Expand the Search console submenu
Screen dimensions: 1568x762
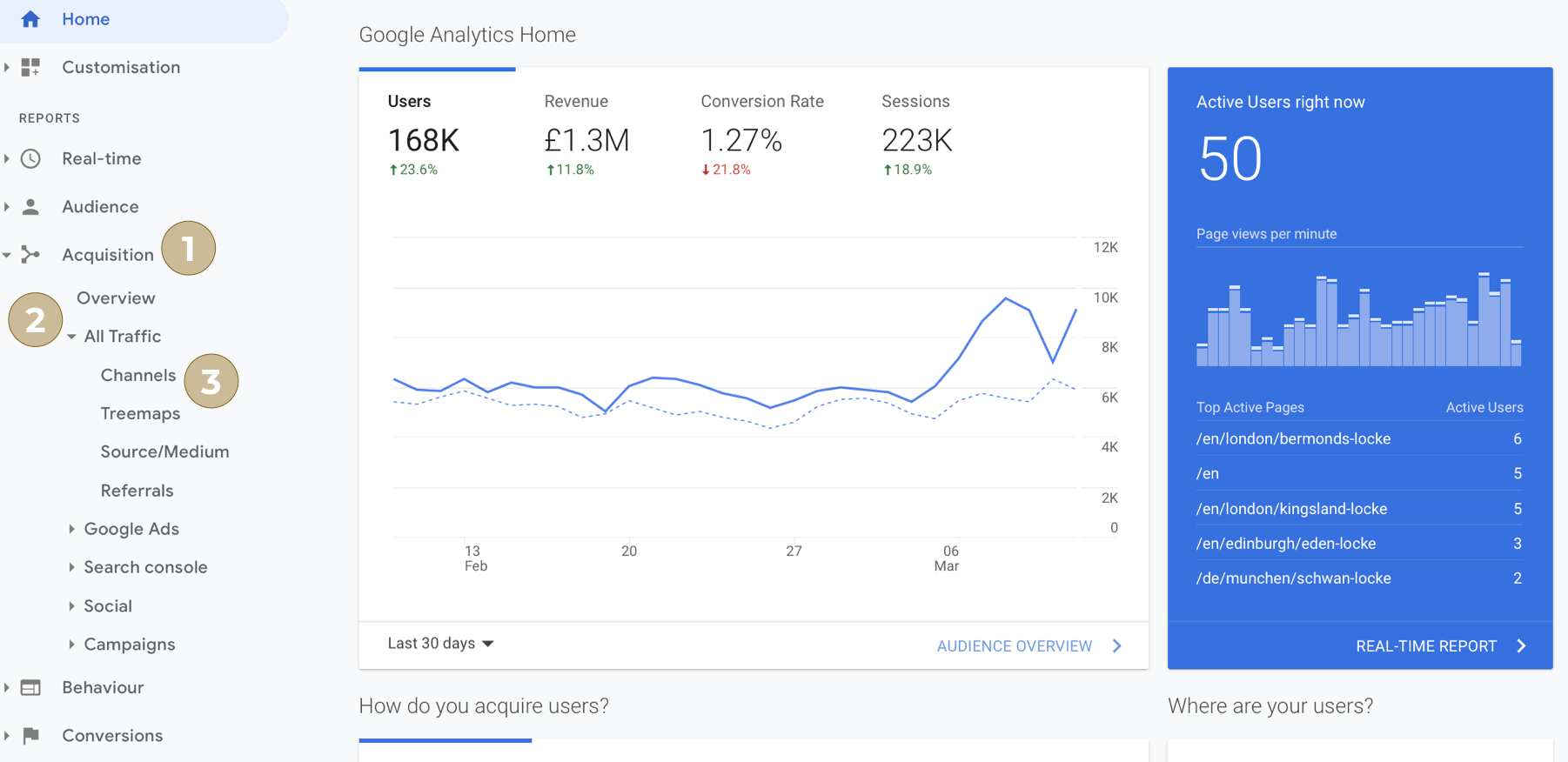71,567
